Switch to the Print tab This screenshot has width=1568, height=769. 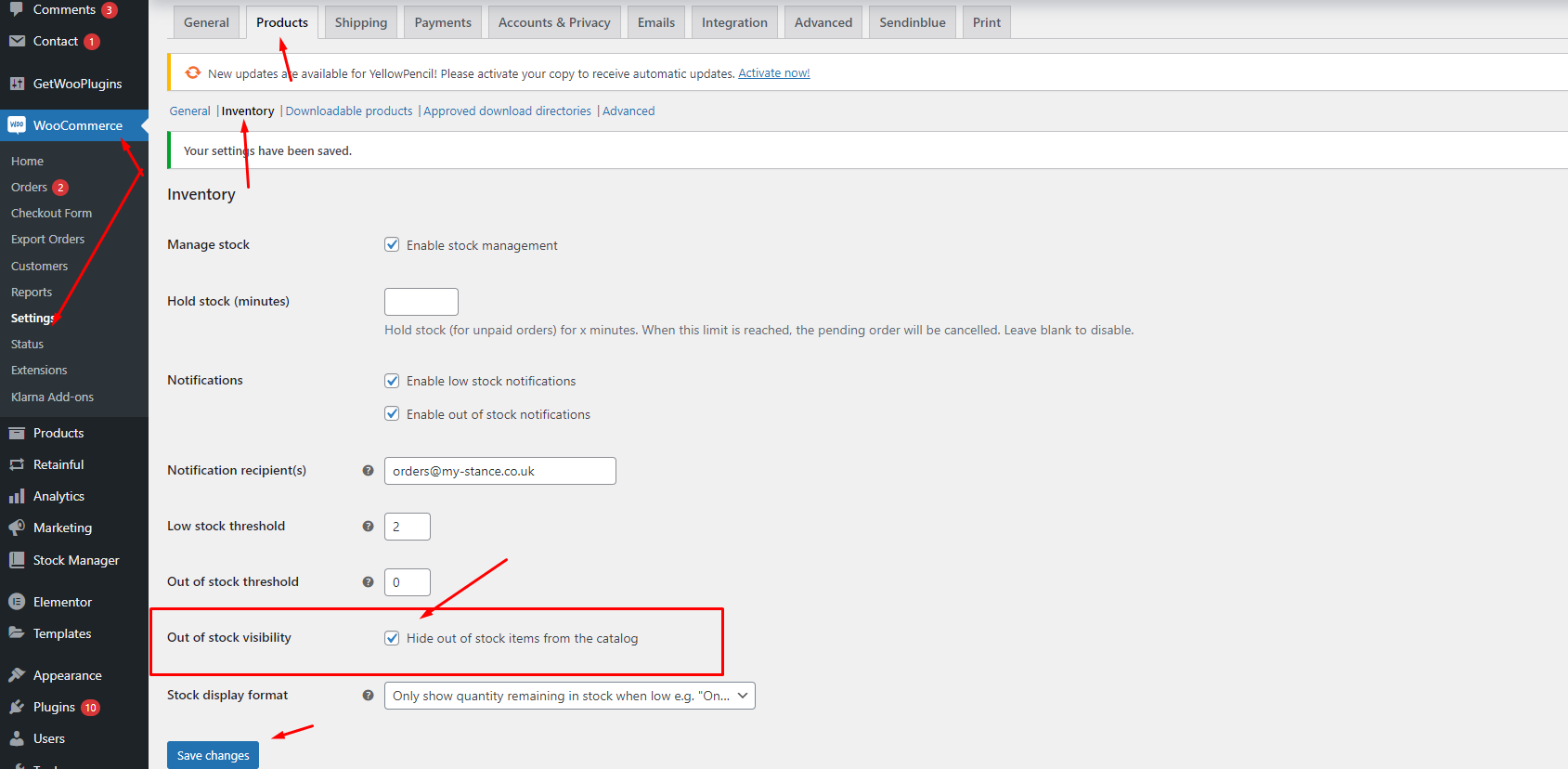click(987, 22)
